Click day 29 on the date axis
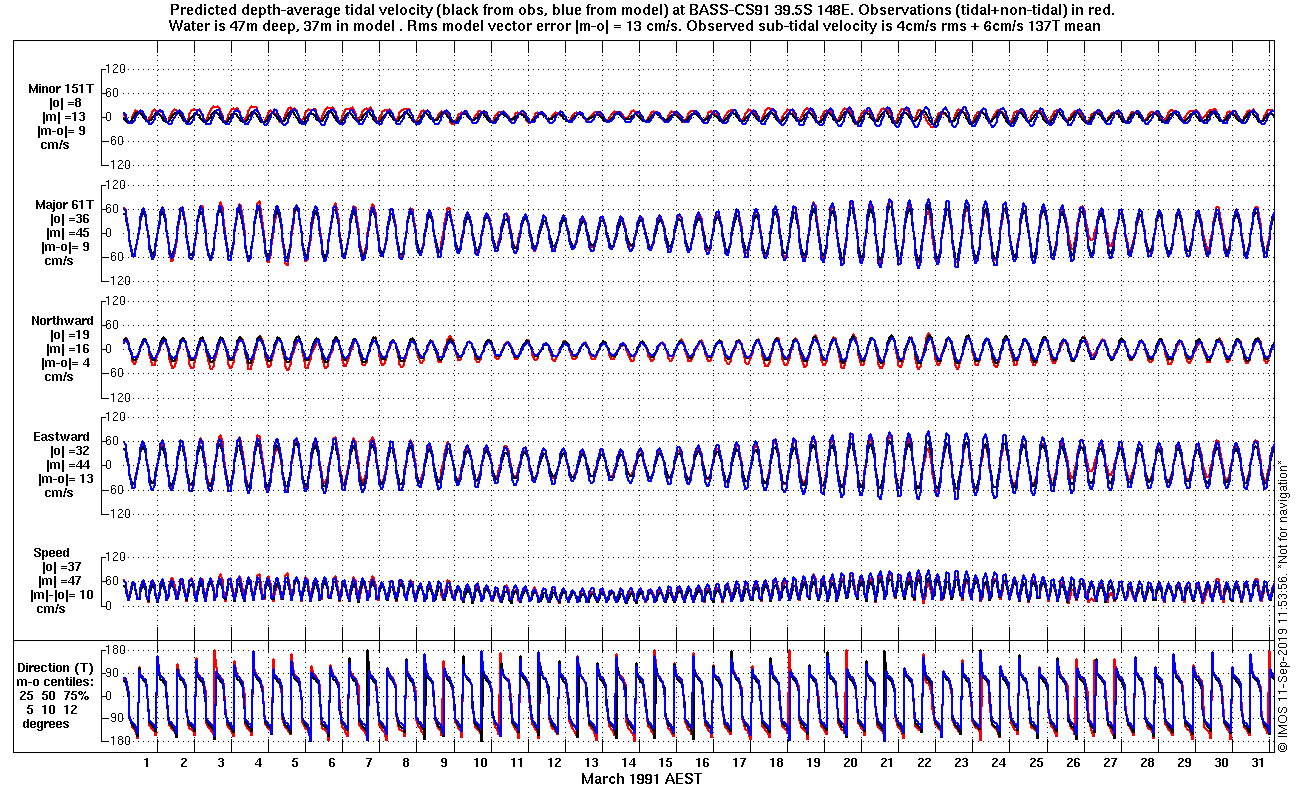 pos(1183,763)
